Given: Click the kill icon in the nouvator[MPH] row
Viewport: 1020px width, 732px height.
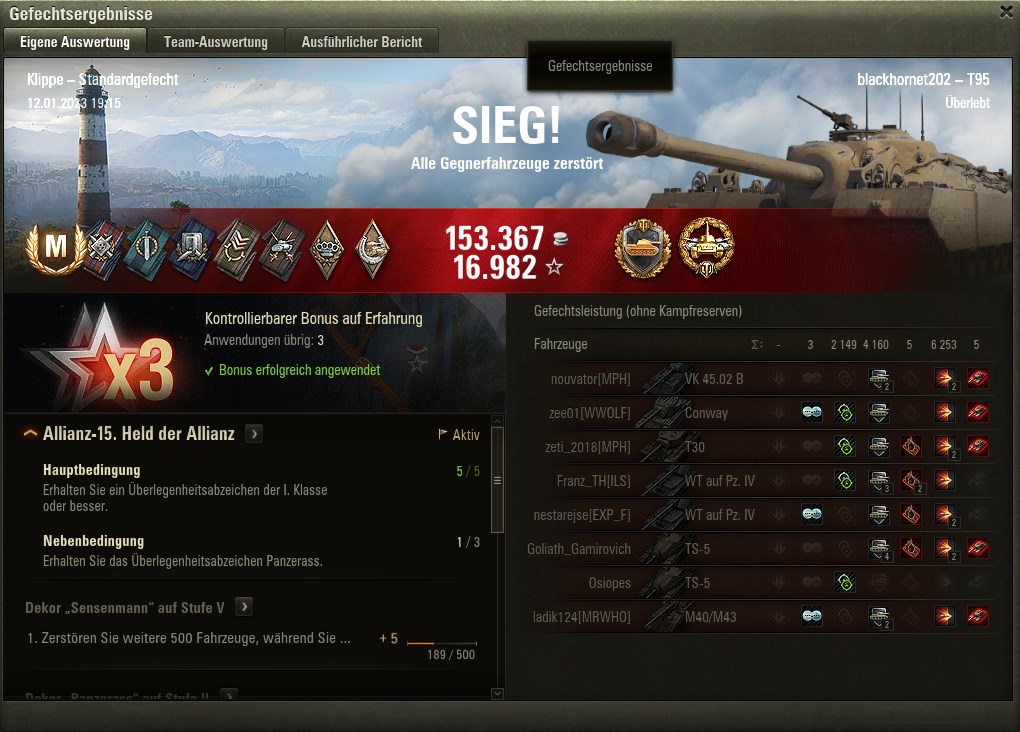Looking at the screenshot, I should point(977,378).
